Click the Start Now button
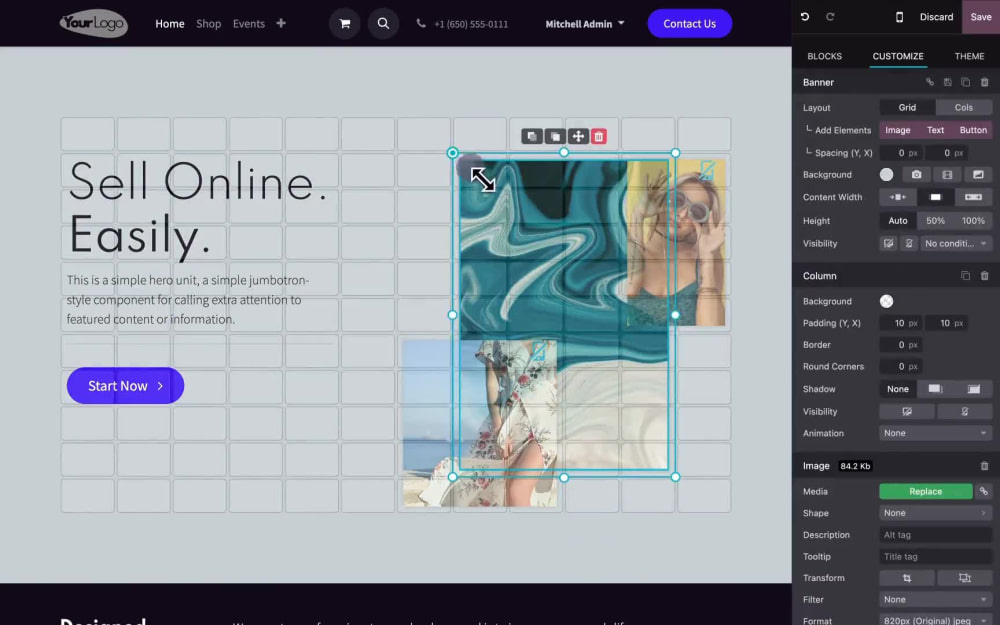This screenshot has height=625, width=1000. click(x=126, y=386)
